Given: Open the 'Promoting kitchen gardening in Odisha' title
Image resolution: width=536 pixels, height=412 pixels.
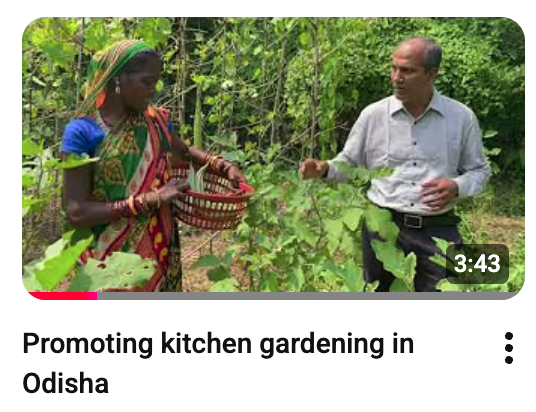Looking at the screenshot, I should [218, 363].
